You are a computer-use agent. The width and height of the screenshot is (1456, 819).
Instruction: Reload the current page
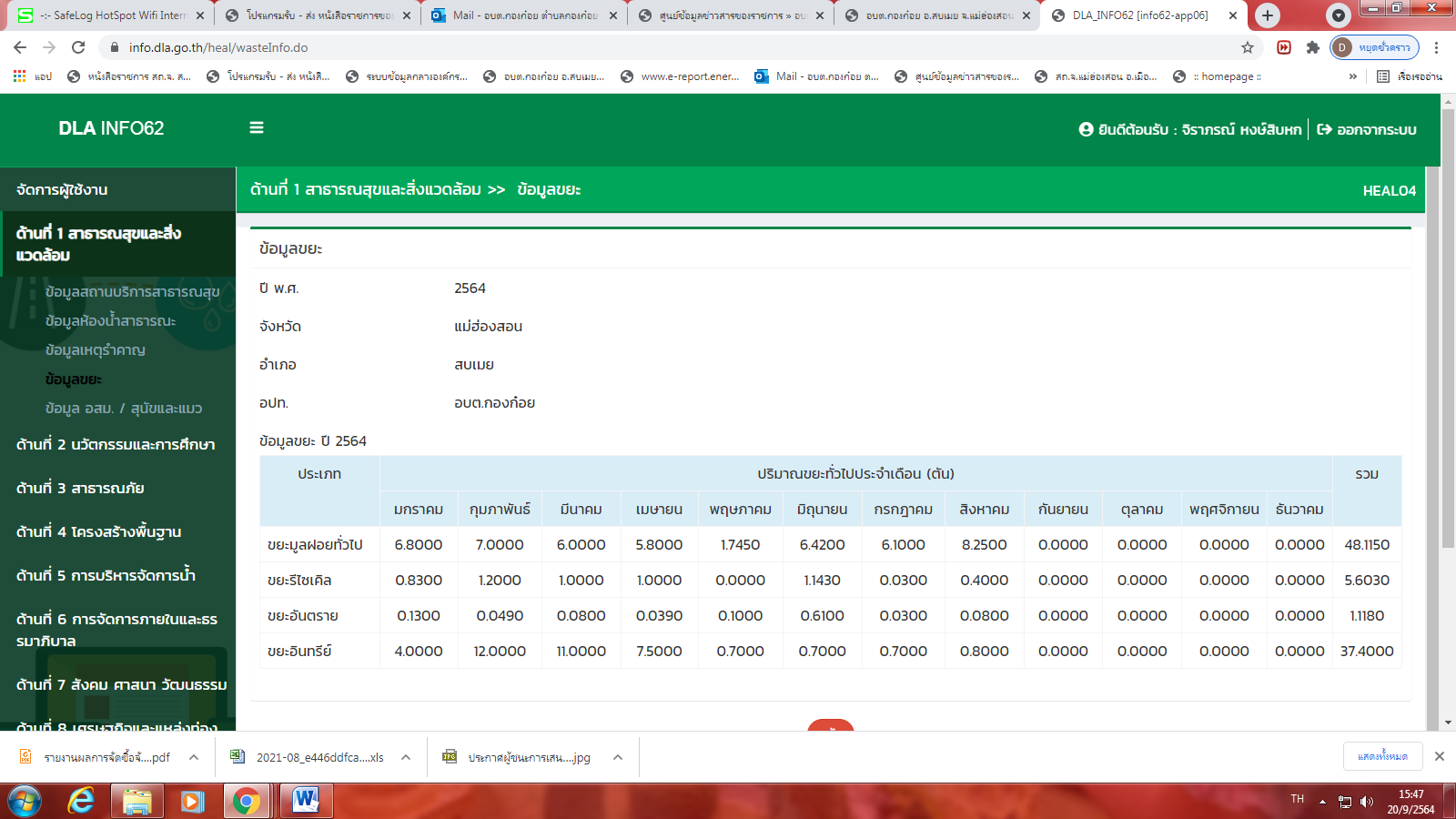click(x=78, y=47)
